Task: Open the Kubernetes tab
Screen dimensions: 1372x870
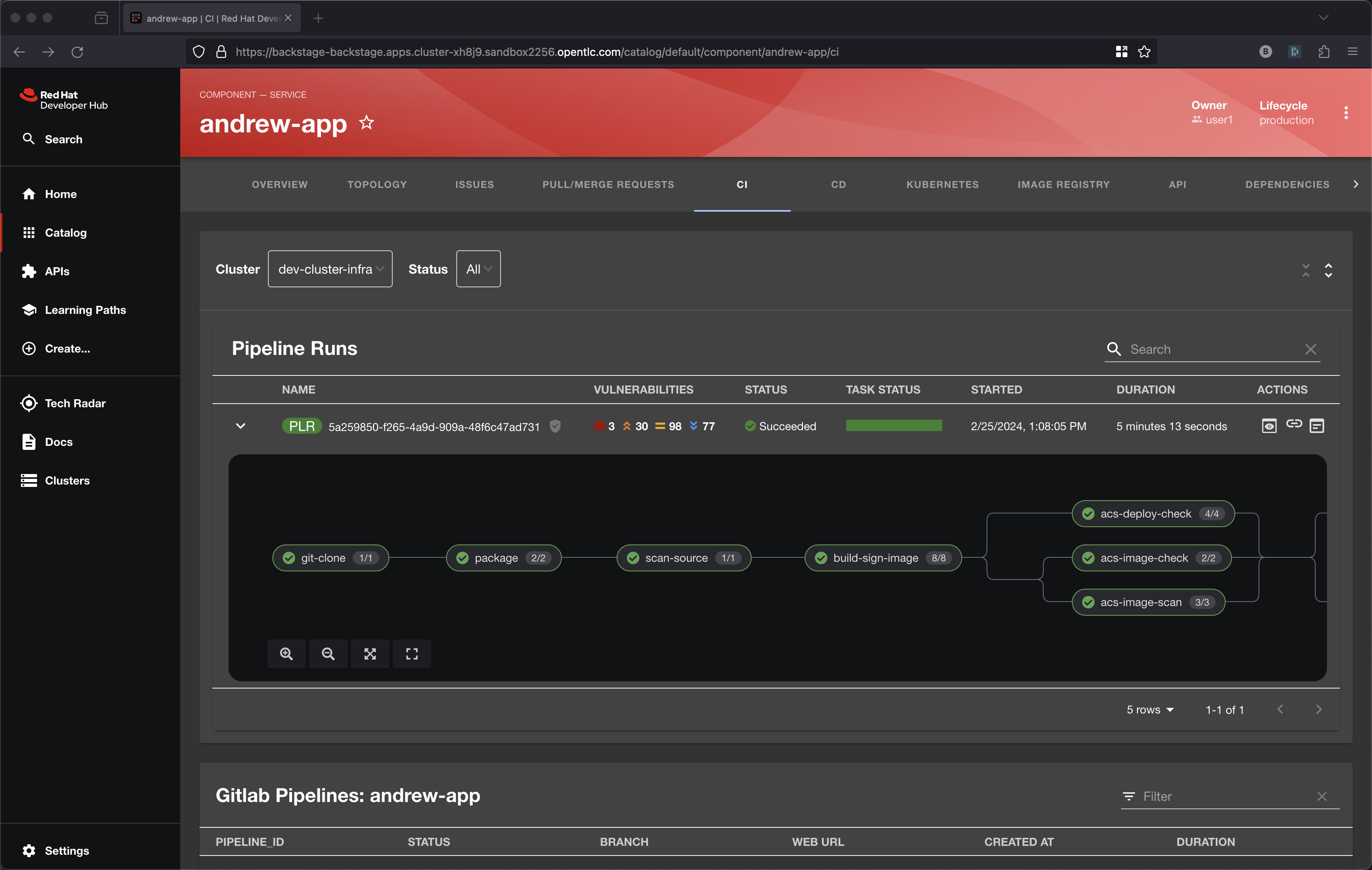Action: pos(942,185)
